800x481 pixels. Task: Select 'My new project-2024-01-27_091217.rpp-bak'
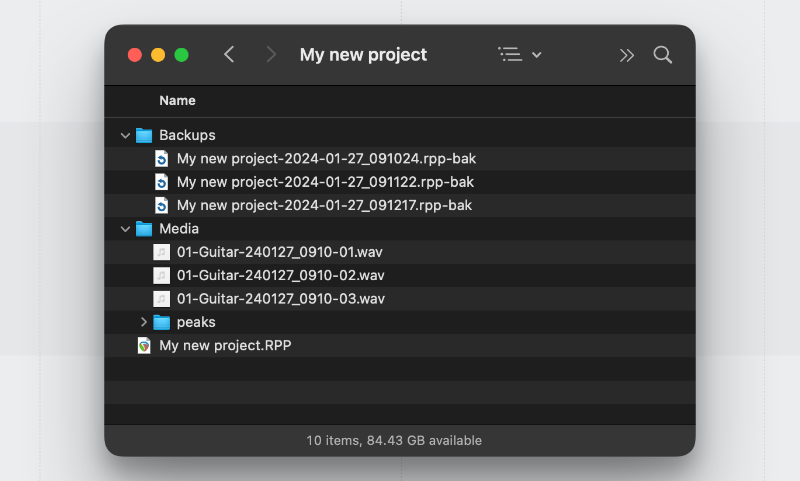point(324,206)
